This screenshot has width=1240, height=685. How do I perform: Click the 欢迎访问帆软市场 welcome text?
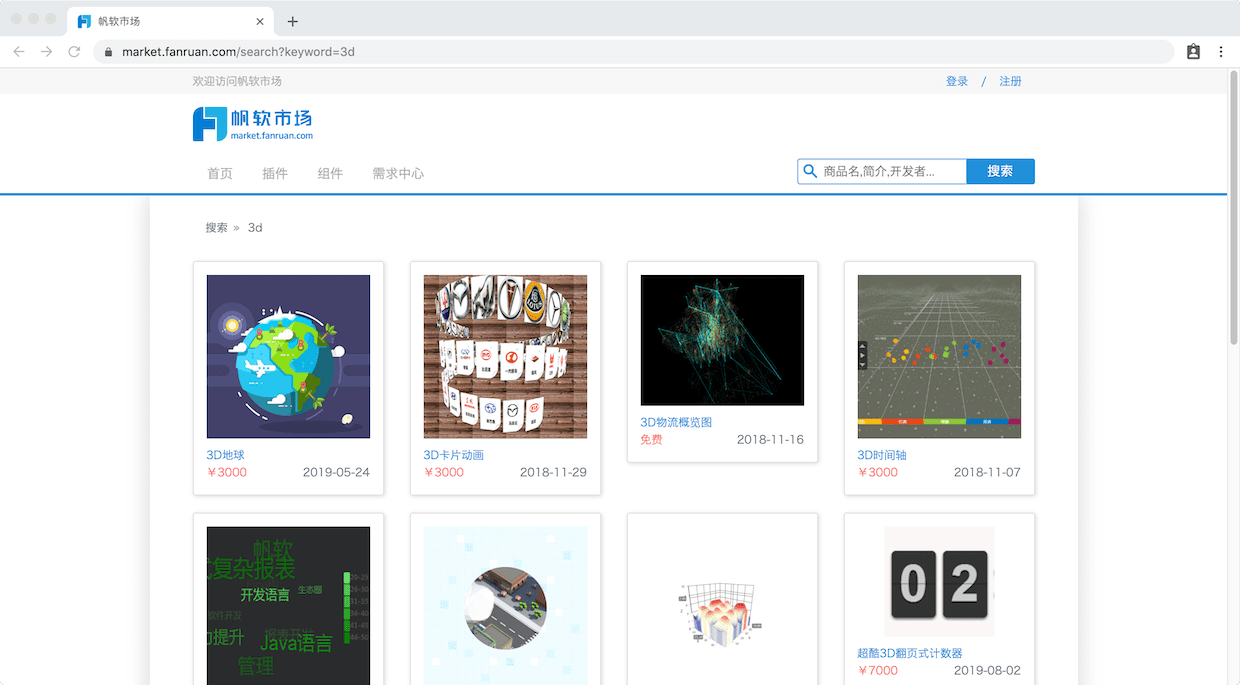point(237,81)
